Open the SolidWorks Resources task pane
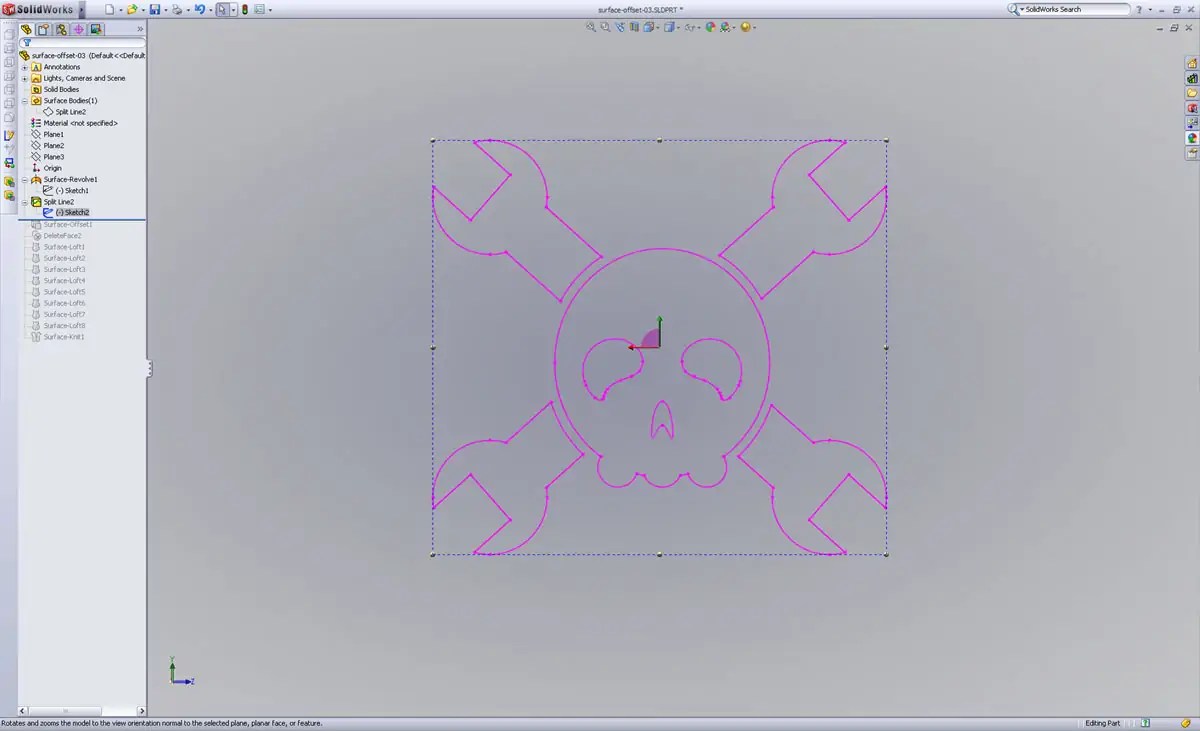 1193,62
